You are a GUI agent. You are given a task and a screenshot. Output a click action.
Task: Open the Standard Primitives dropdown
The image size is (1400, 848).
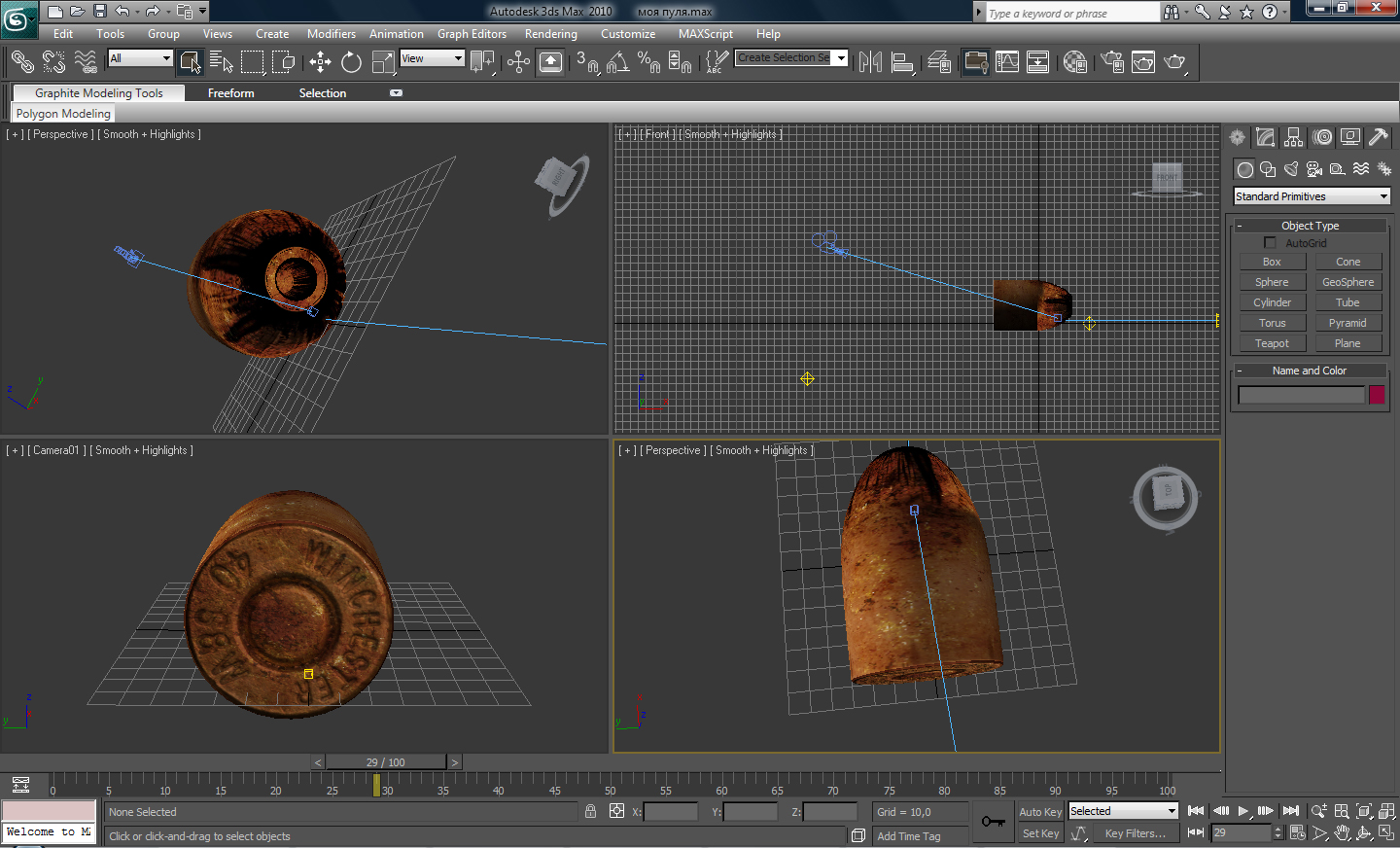pos(1311,196)
